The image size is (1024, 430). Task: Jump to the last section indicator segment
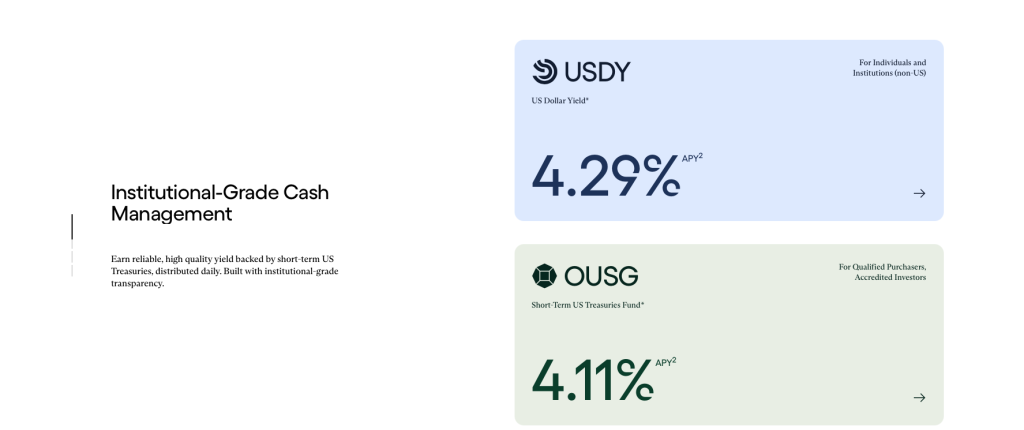(72, 271)
